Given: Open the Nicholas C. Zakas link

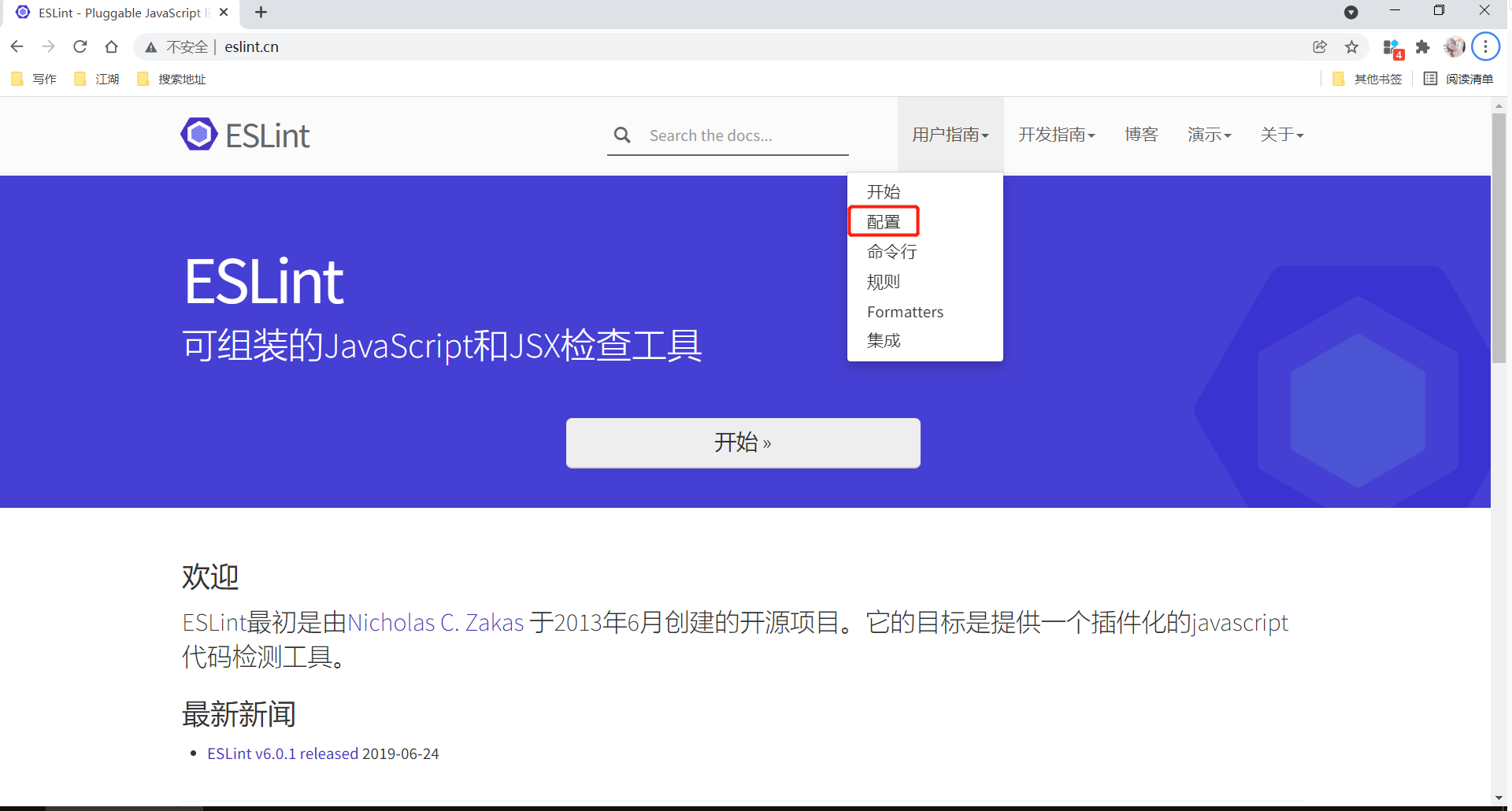Looking at the screenshot, I should point(436,622).
